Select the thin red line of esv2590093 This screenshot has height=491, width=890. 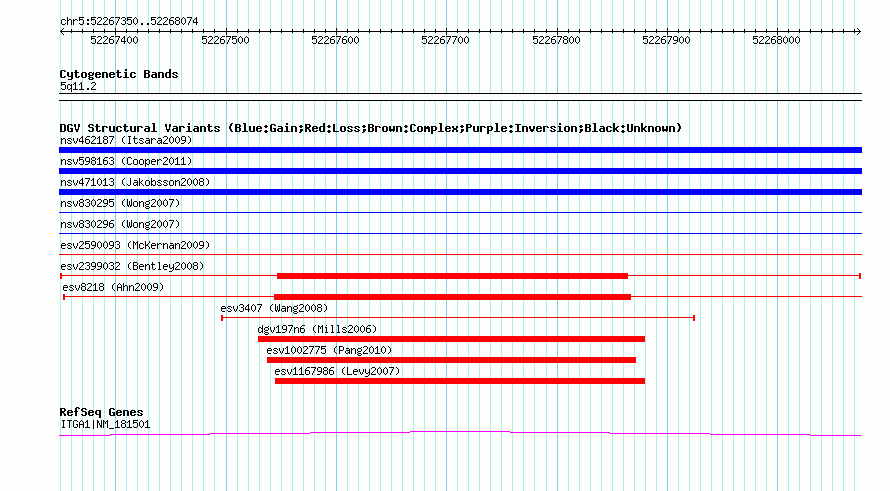pyautogui.click(x=460, y=255)
